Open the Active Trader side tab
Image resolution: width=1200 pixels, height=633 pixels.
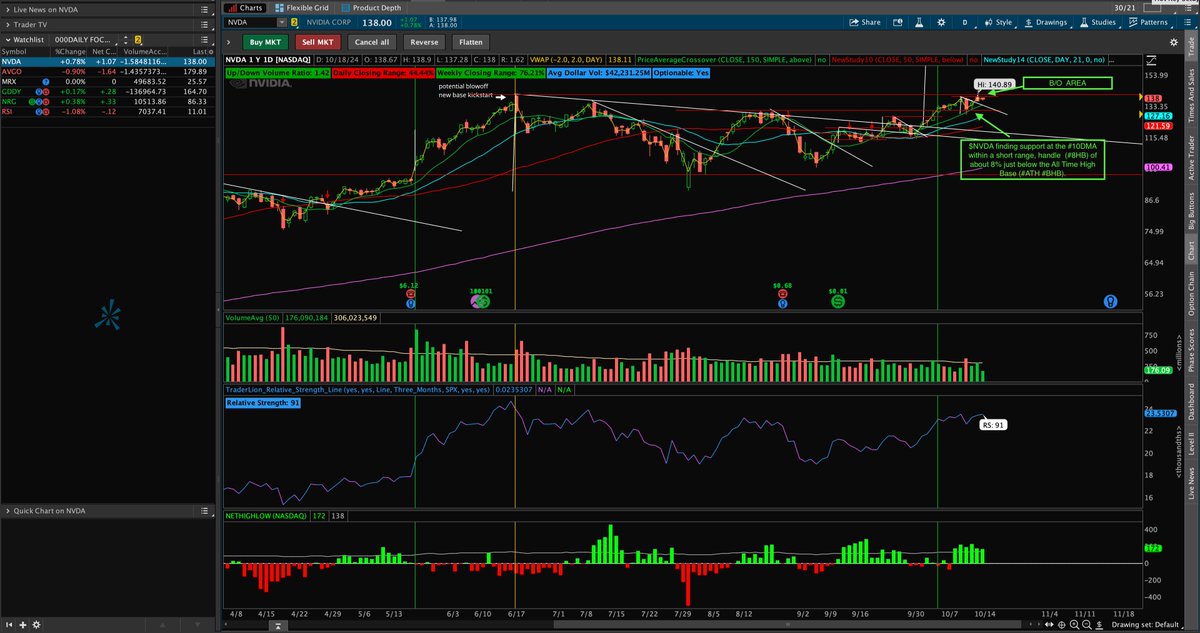[x=1190, y=158]
